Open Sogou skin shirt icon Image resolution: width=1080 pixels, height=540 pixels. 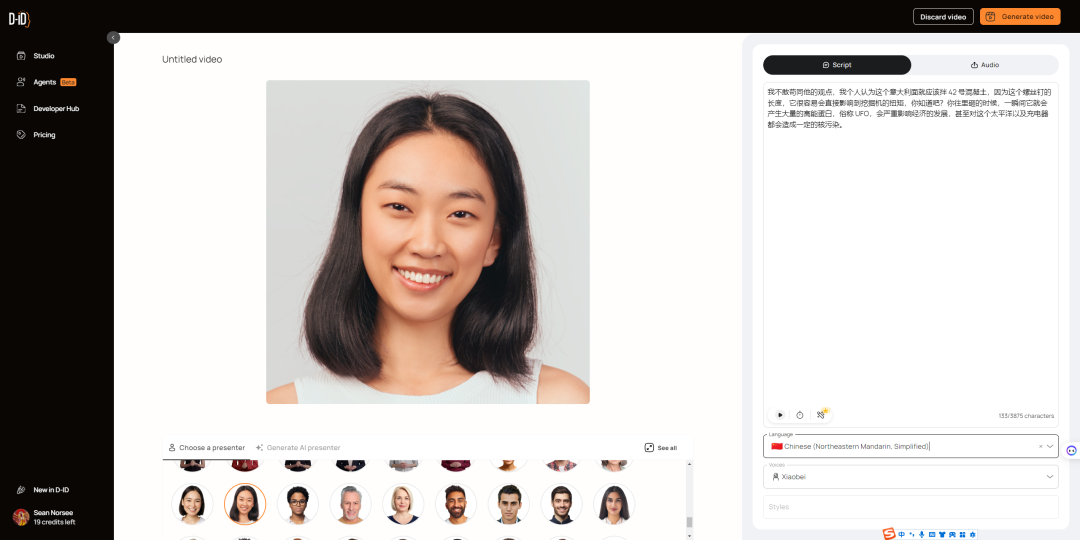[x=942, y=534]
